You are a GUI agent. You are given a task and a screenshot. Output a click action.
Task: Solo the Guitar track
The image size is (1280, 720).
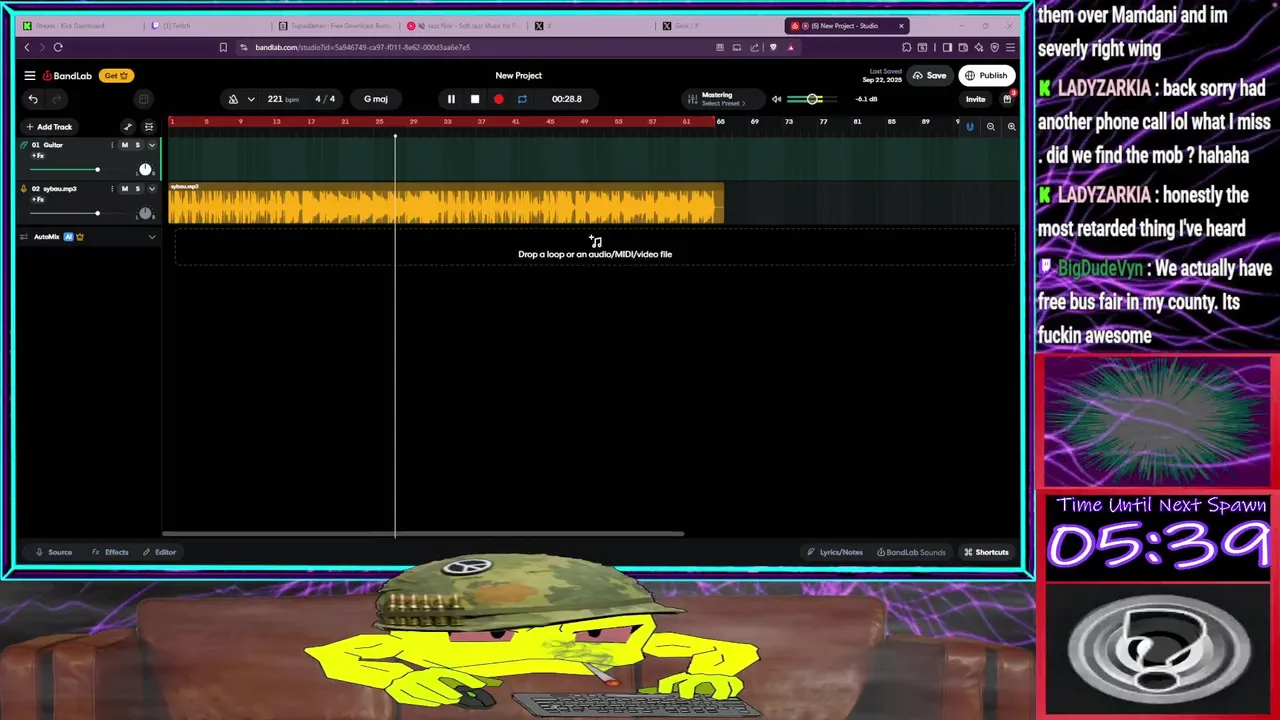[x=138, y=145]
